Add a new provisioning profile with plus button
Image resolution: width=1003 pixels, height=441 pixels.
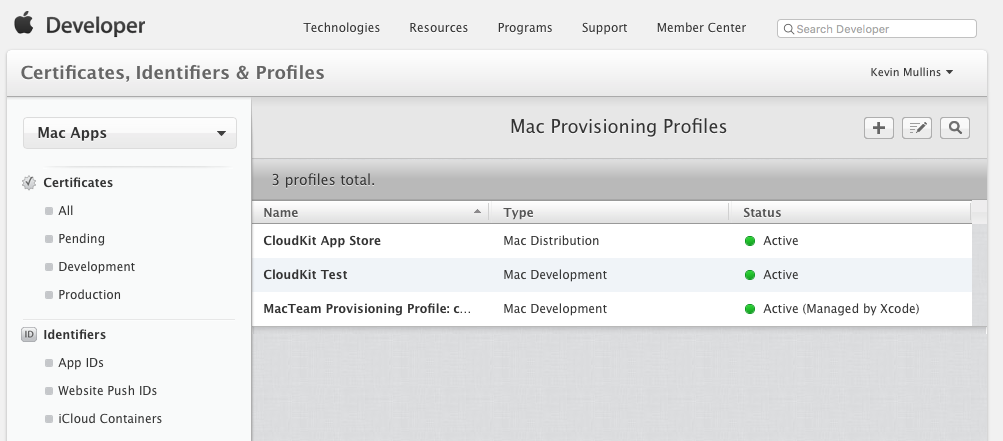pyautogui.click(x=879, y=128)
